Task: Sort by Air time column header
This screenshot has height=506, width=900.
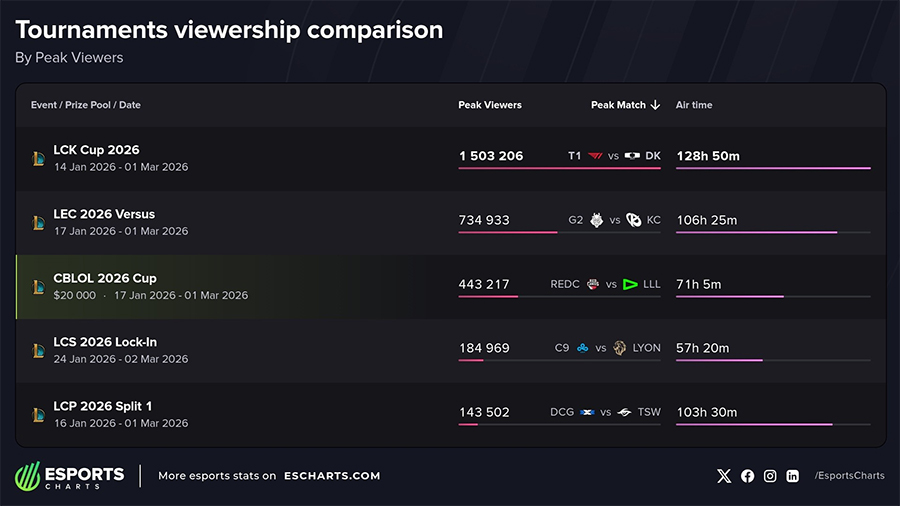Action: click(x=694, y=105)
